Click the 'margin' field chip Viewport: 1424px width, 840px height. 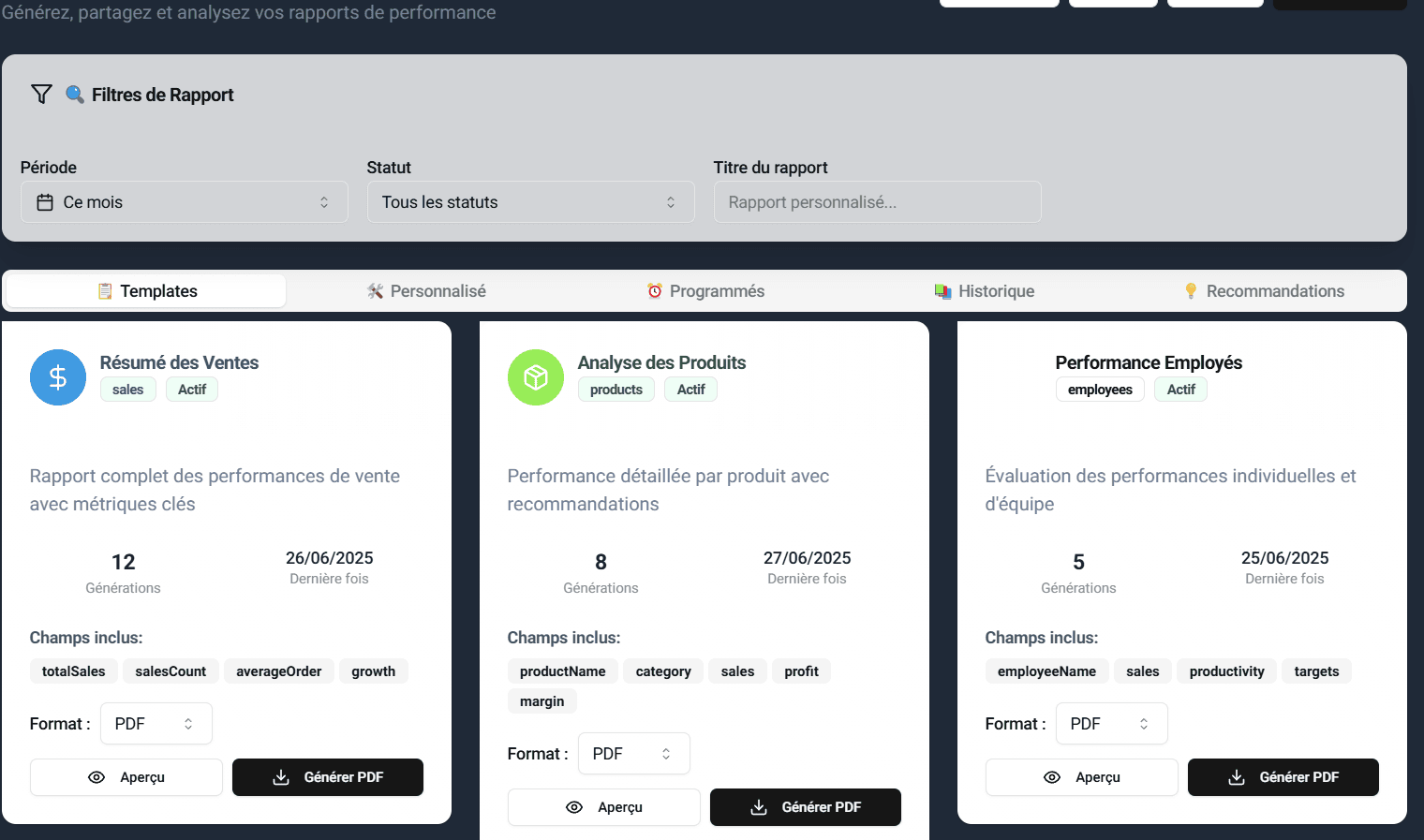point(542,701)
